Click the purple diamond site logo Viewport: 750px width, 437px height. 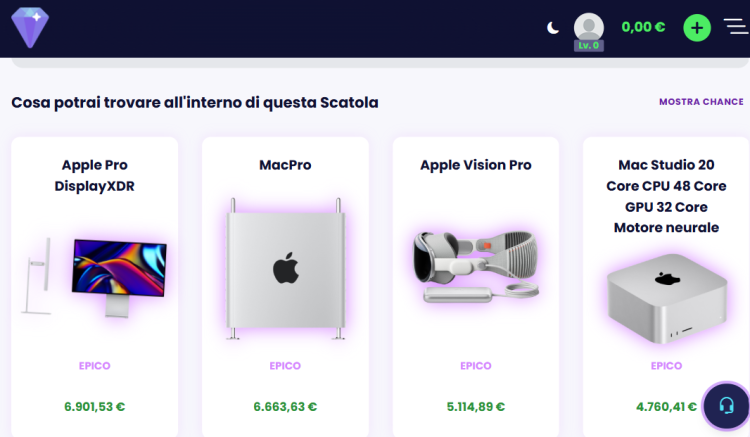(29, 27)
